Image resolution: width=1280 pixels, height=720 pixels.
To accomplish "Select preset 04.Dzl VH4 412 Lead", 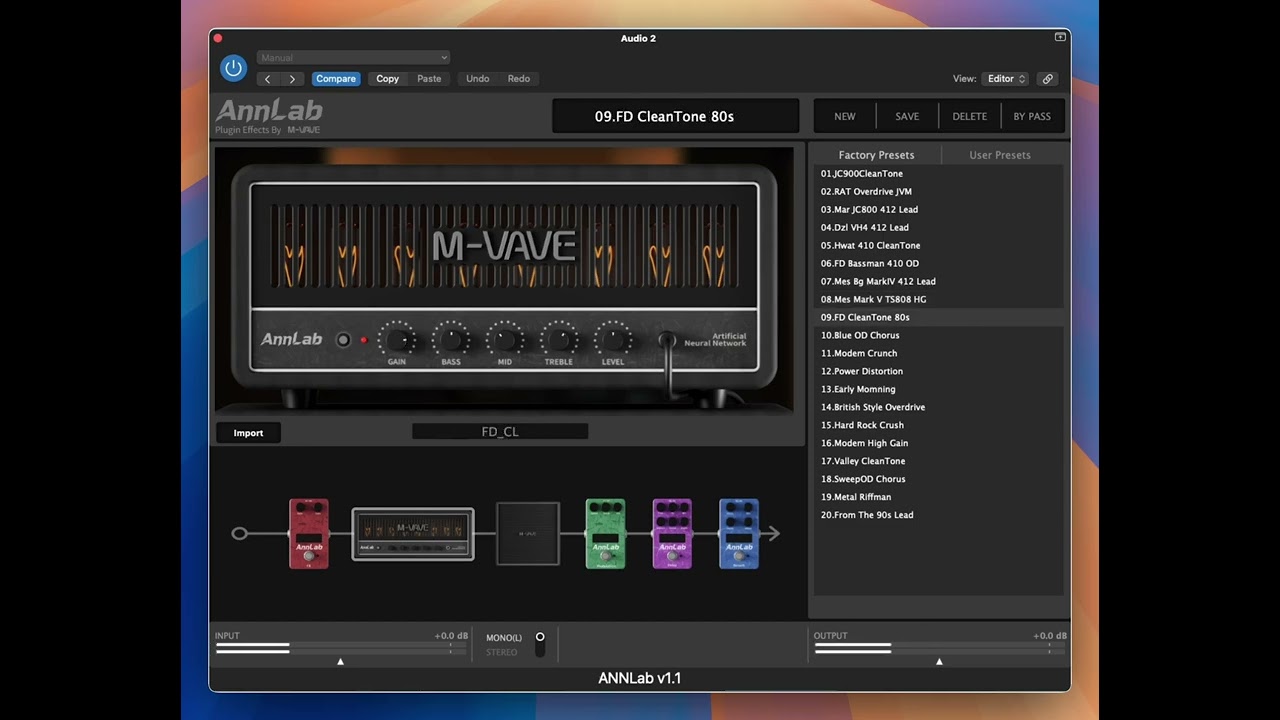I will [938, 228].
